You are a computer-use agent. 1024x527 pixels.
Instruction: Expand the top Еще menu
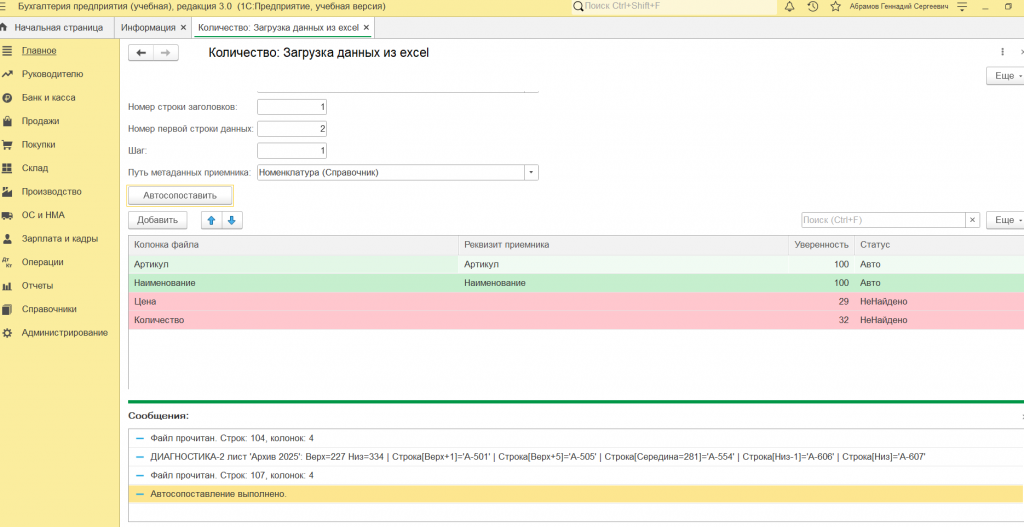click(x=1006, y=76)
